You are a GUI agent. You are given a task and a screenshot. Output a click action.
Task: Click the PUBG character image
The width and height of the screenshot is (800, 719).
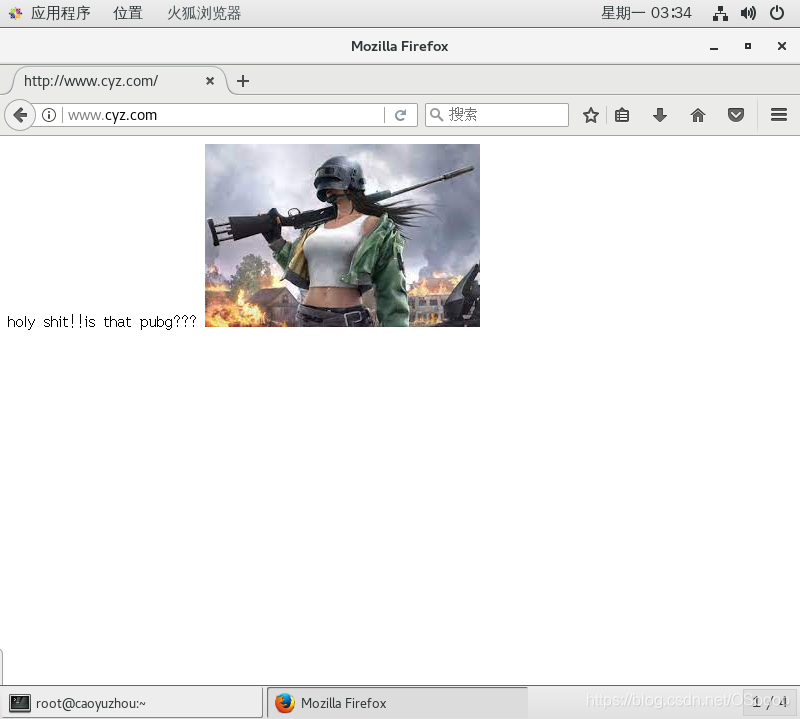tap(342, 235)
